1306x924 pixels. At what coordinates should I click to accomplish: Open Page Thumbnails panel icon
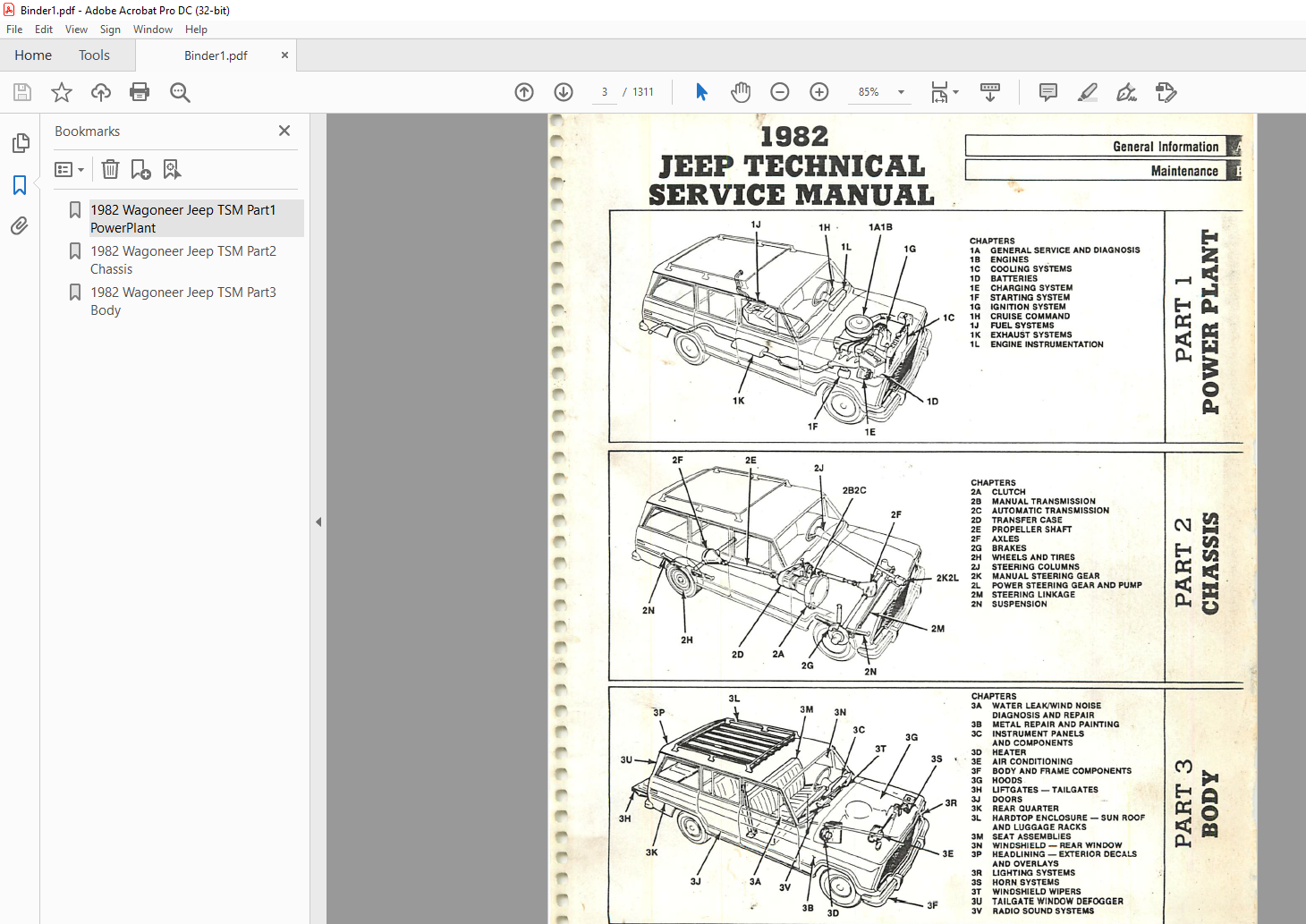[20, 143]
